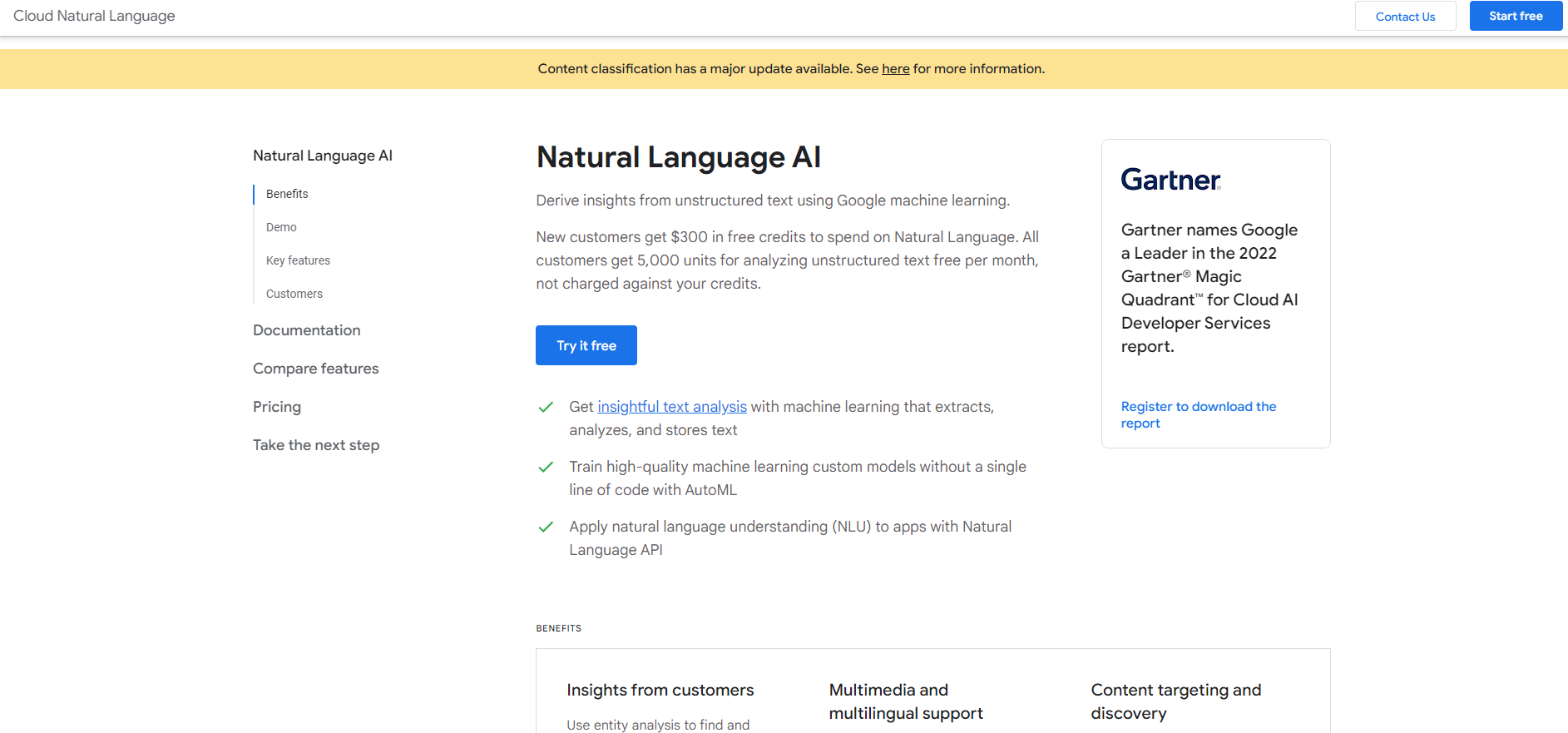Click Cloud Natural Language header title
The height and width of the screenshot is (733, 1568).
94,16
